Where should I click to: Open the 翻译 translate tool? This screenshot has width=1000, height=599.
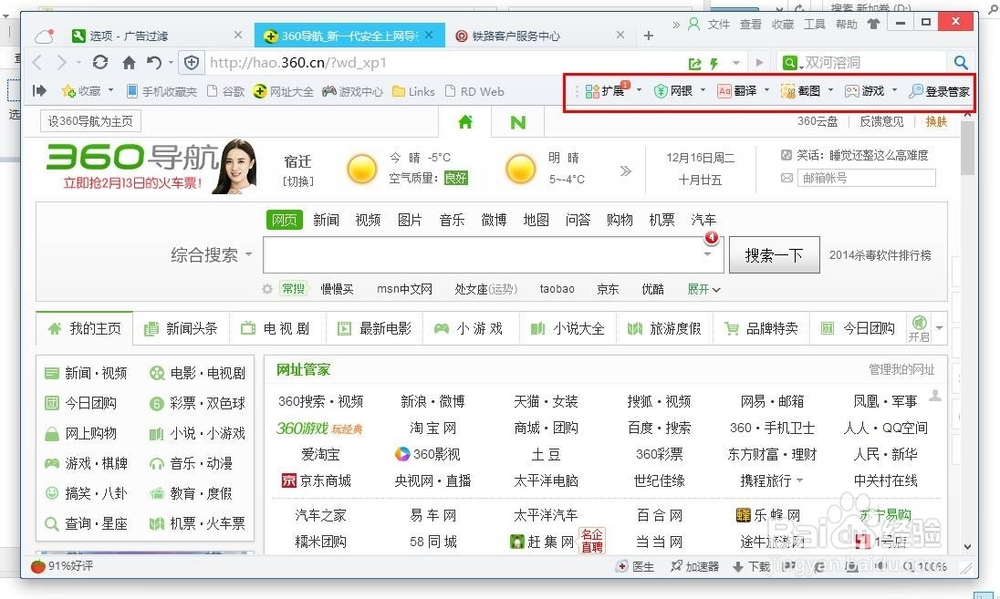pos(737,91)
